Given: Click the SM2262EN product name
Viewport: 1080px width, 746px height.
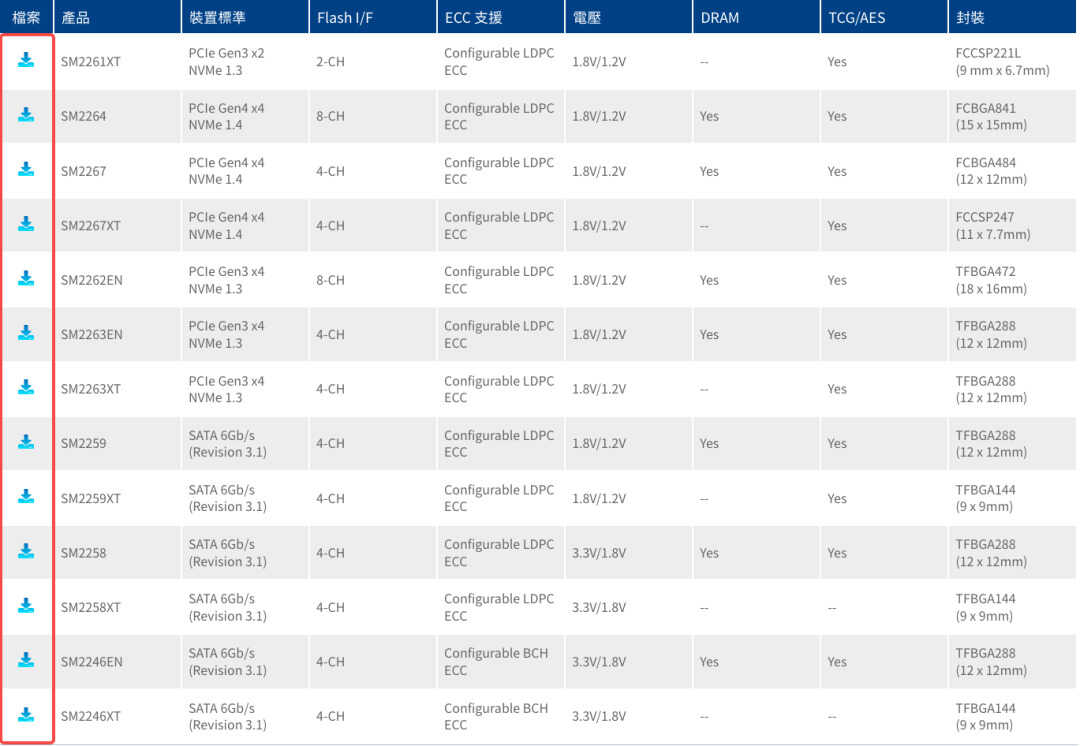Looking at the screenshot, I should [92, 280].
